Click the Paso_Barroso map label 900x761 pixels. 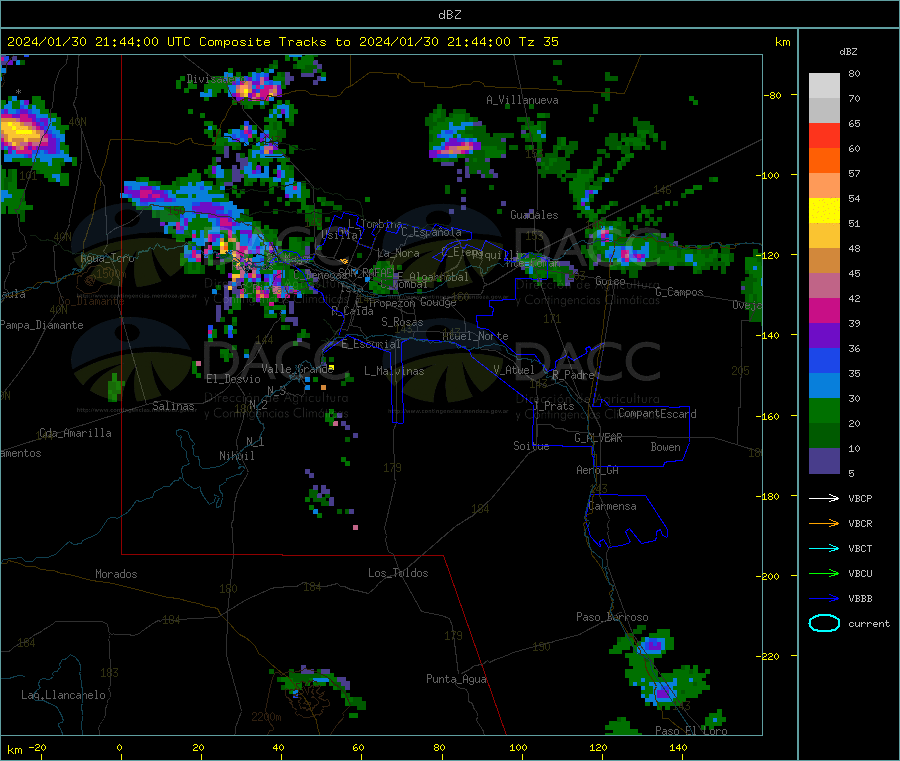(612, 617)
